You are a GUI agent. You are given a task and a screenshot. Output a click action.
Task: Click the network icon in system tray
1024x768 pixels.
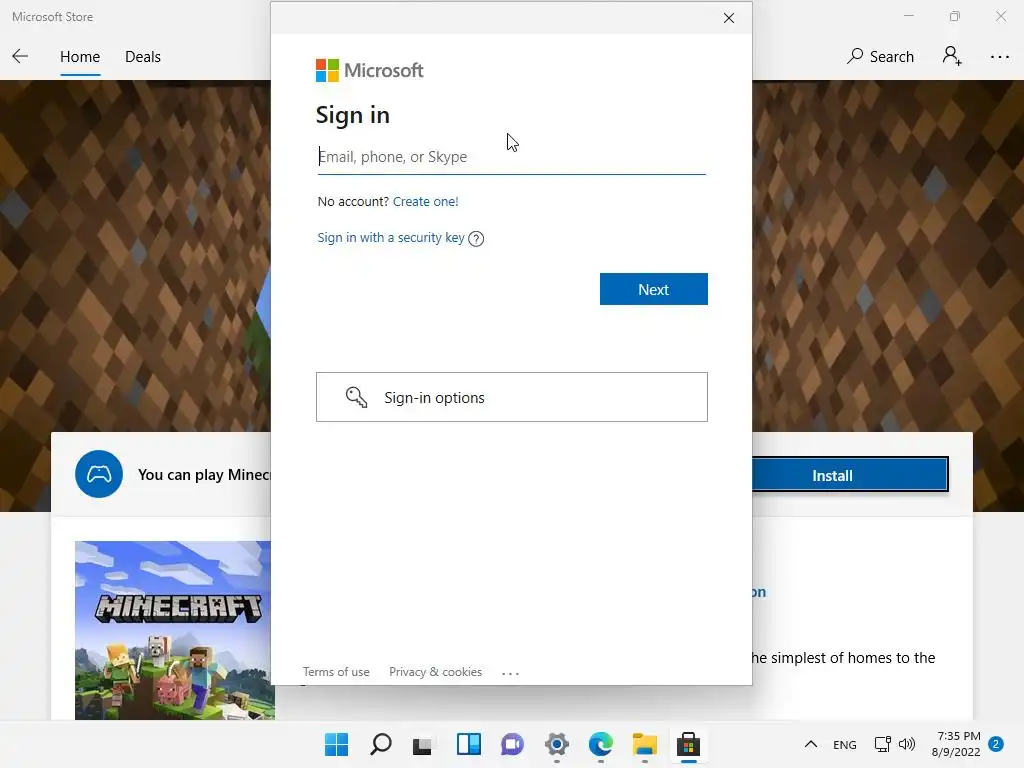(882, 744)
